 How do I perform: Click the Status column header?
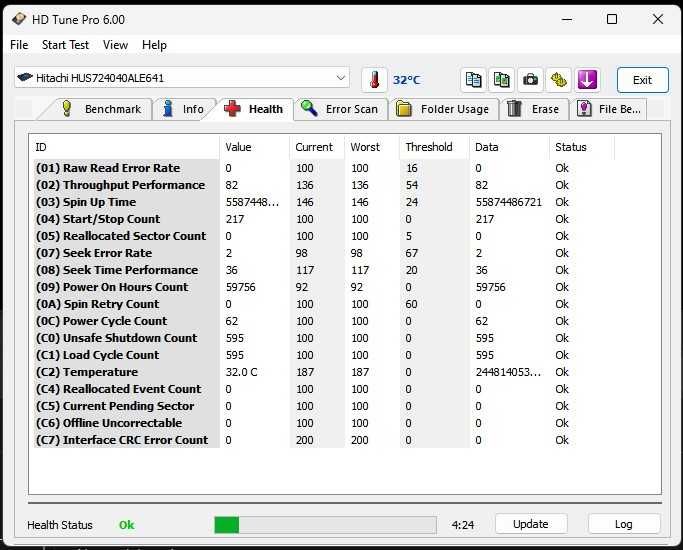(x=582, y=147)
